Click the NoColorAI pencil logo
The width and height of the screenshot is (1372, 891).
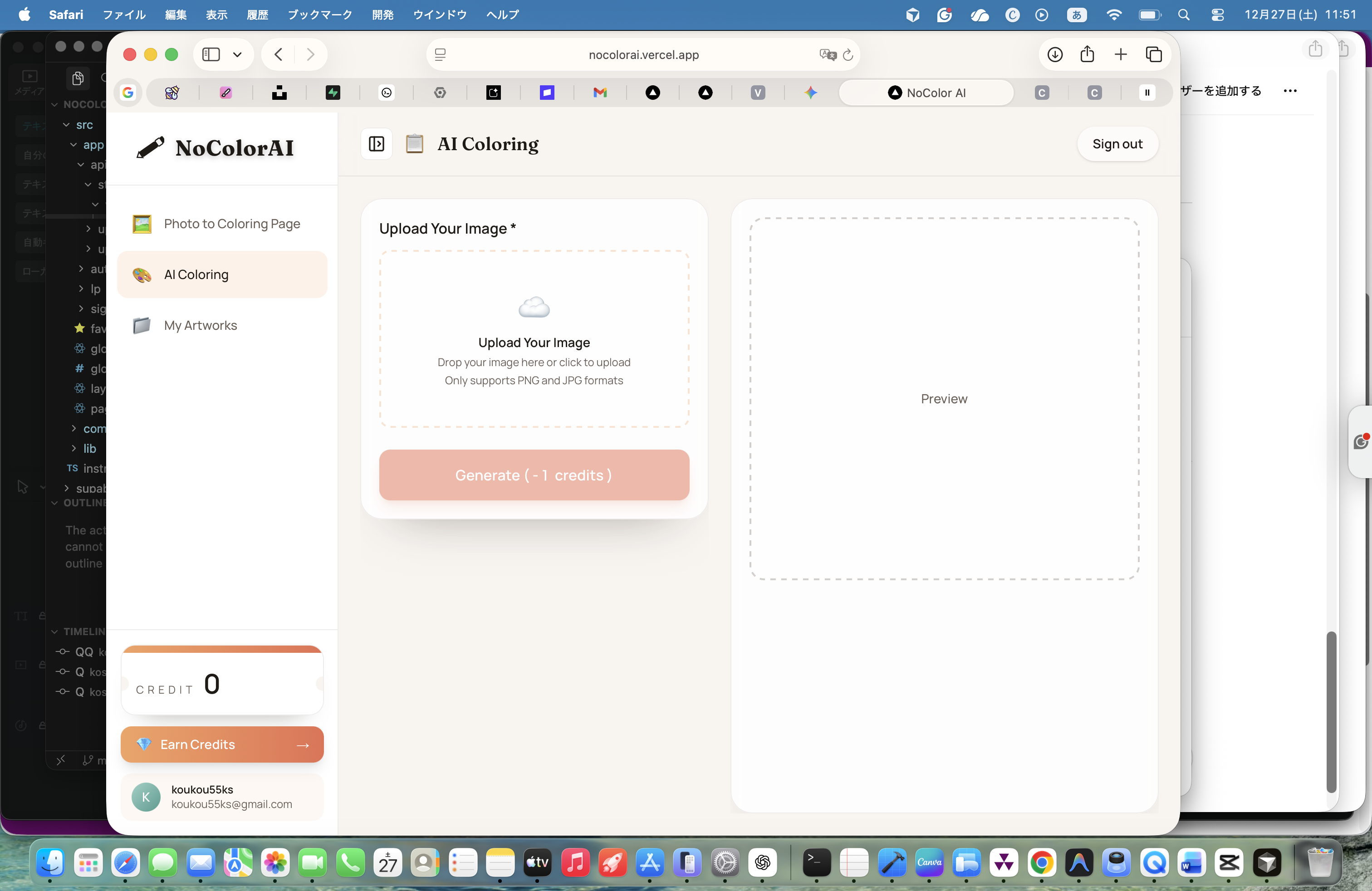[150, 147]
